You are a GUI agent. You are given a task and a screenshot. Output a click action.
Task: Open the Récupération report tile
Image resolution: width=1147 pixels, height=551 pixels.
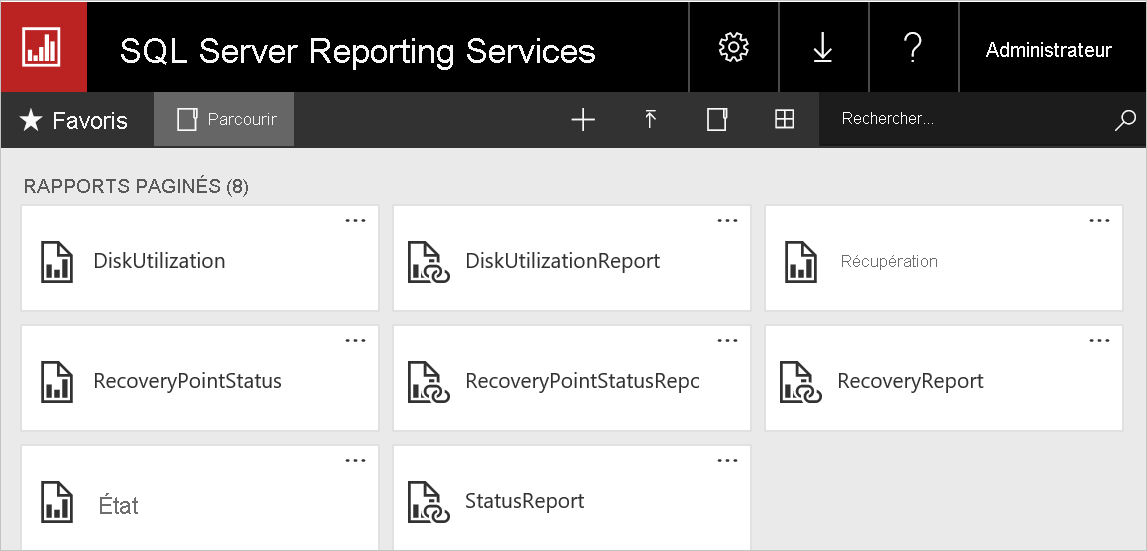pos(889,261)
